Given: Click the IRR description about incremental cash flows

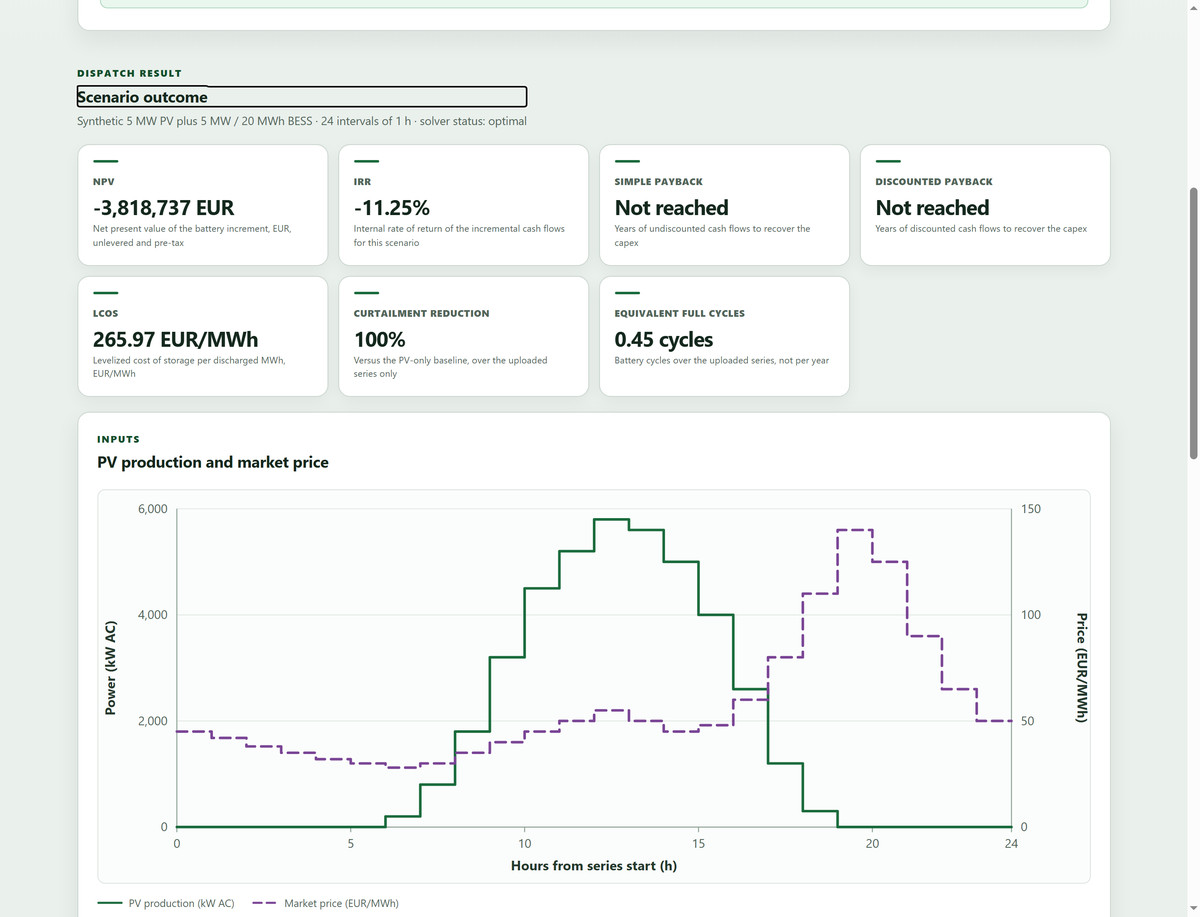Looking at the screenshot, I should point(459,236).
